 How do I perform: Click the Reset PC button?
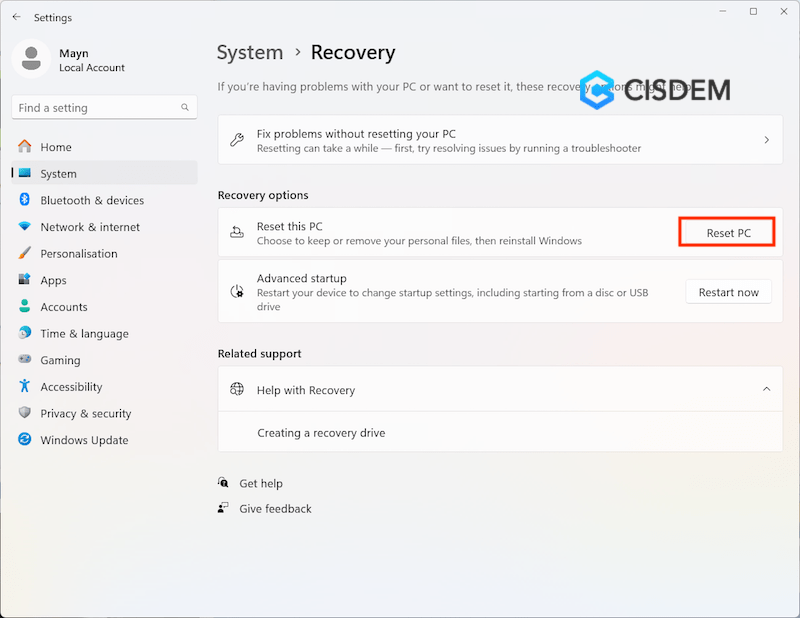(x=728, y=233)
